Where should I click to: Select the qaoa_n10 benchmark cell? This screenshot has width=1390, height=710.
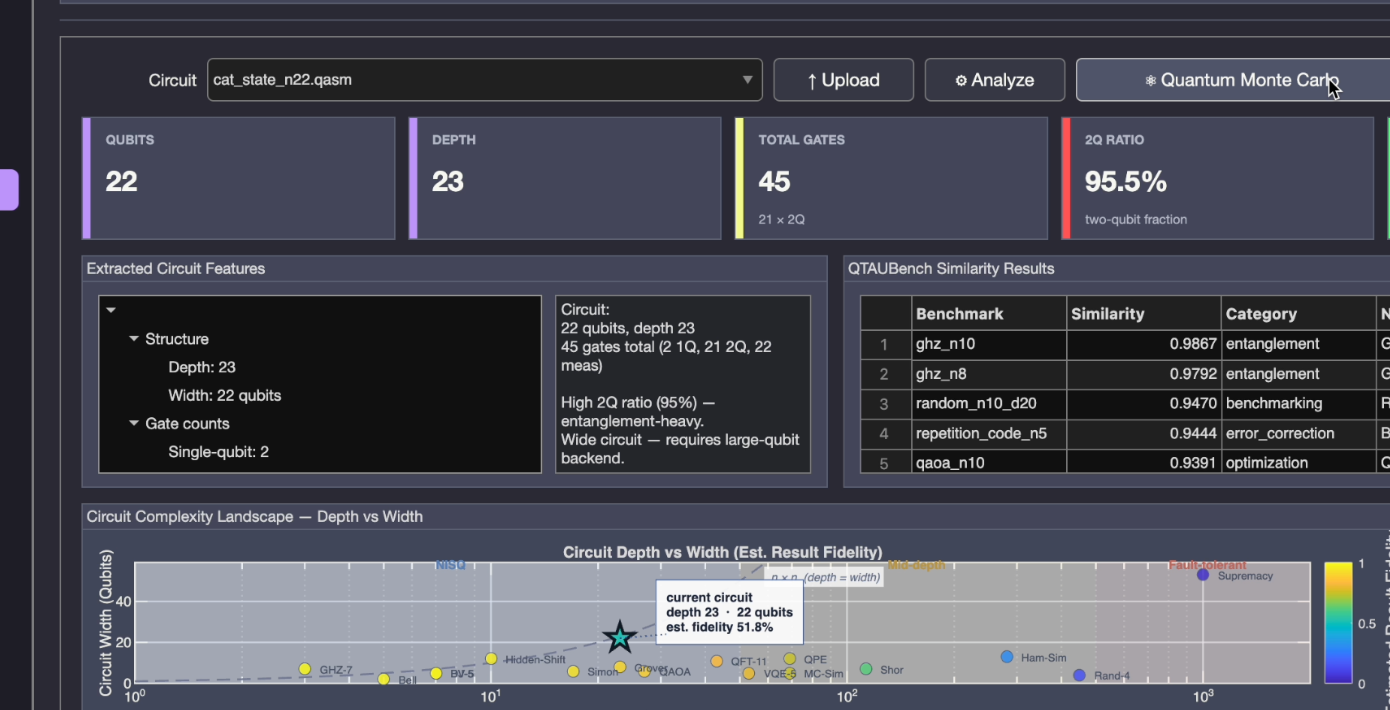[x=989, y=462]
